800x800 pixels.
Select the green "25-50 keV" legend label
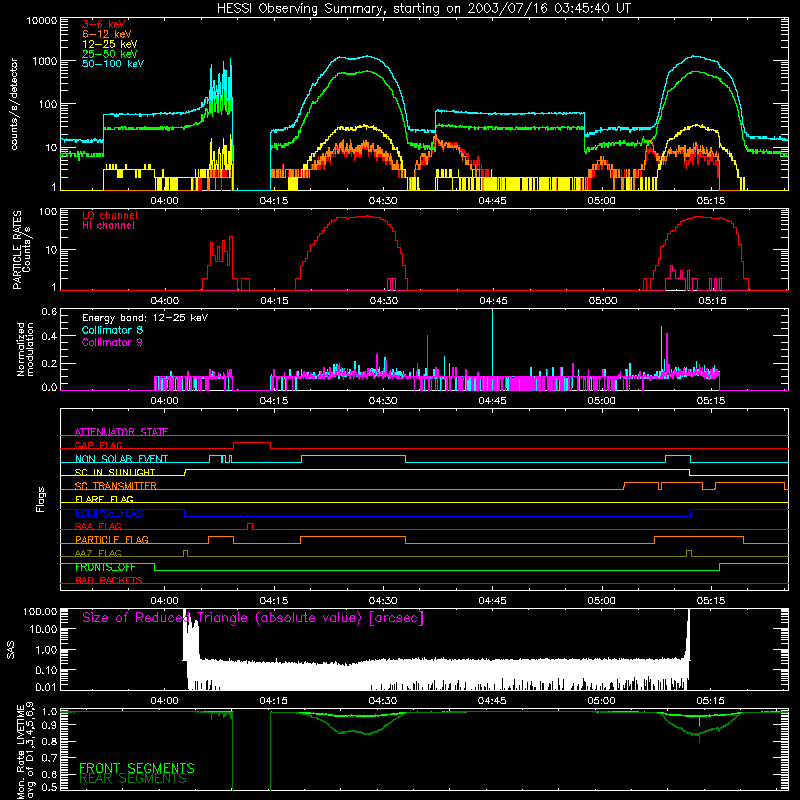110,54
